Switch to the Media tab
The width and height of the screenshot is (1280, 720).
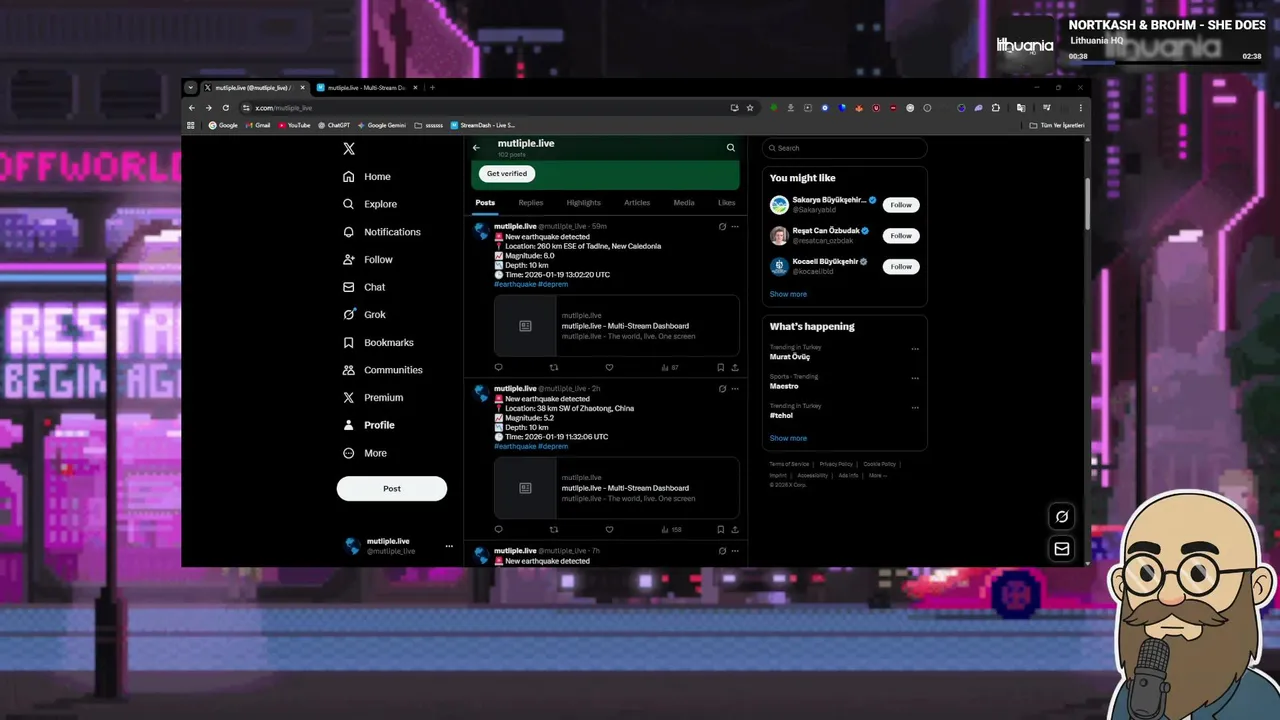(684, 203)
